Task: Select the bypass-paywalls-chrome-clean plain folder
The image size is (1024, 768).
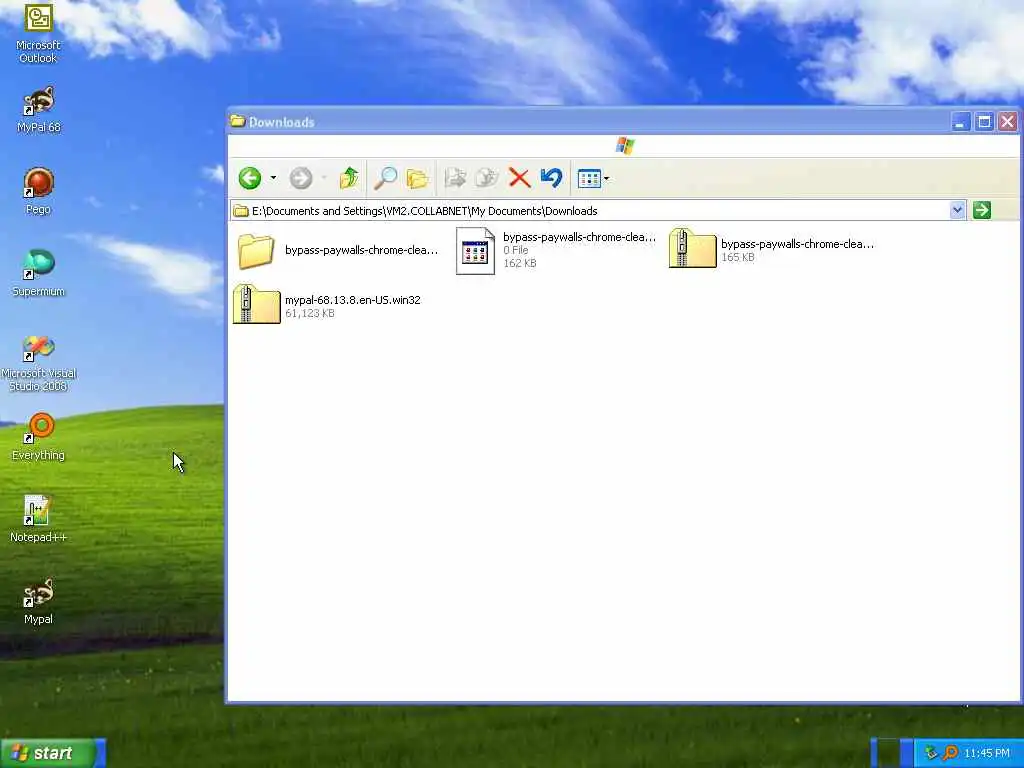Action: click(336, 251)
